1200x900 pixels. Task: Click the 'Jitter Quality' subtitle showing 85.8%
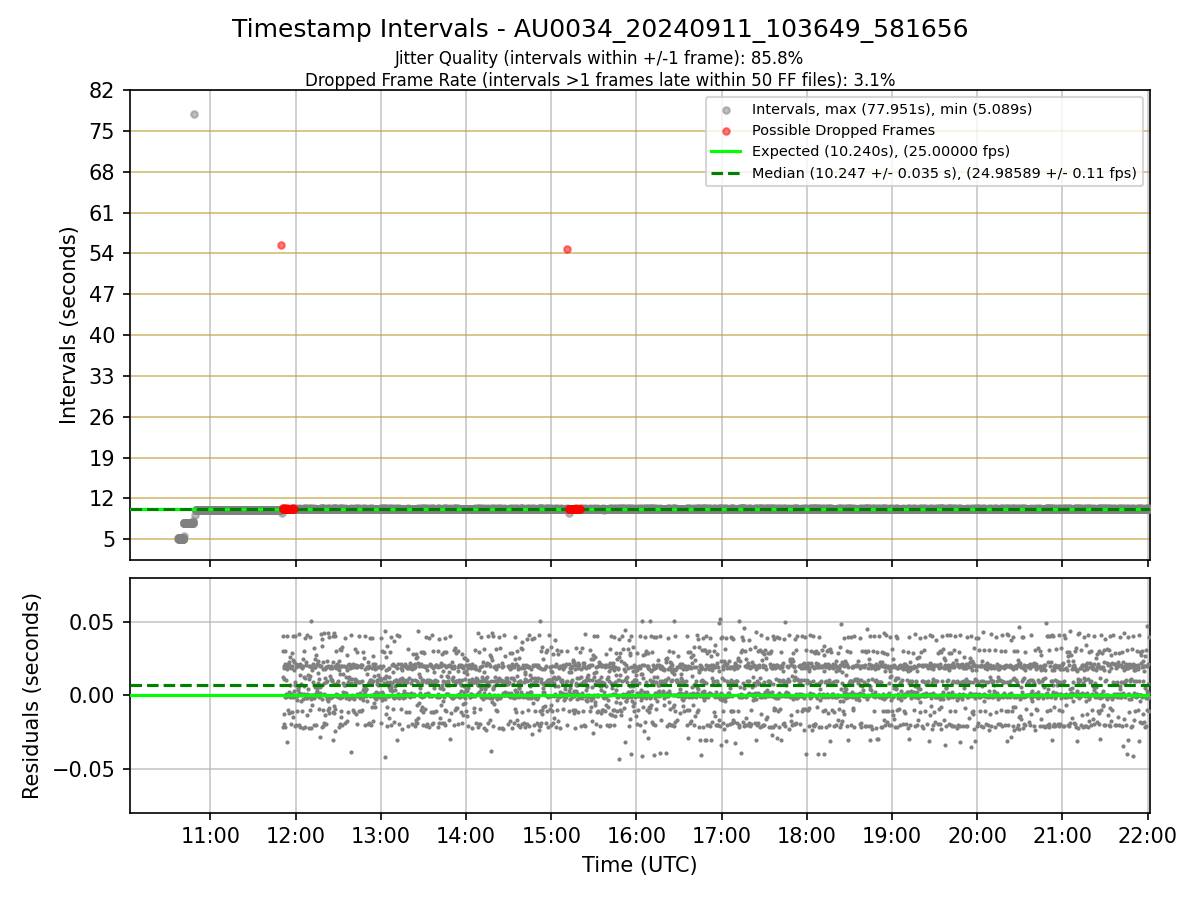point(599,58)
